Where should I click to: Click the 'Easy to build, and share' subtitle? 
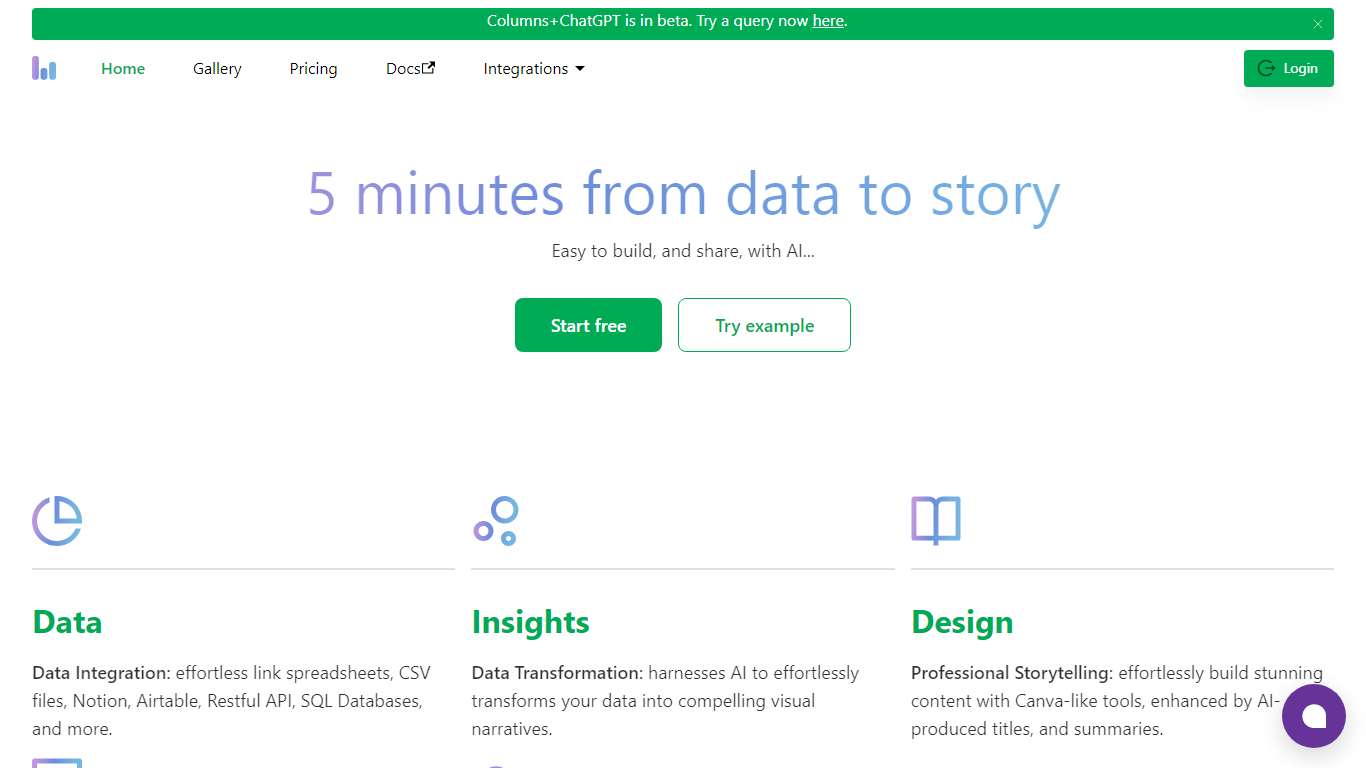[x=683, y=251]
